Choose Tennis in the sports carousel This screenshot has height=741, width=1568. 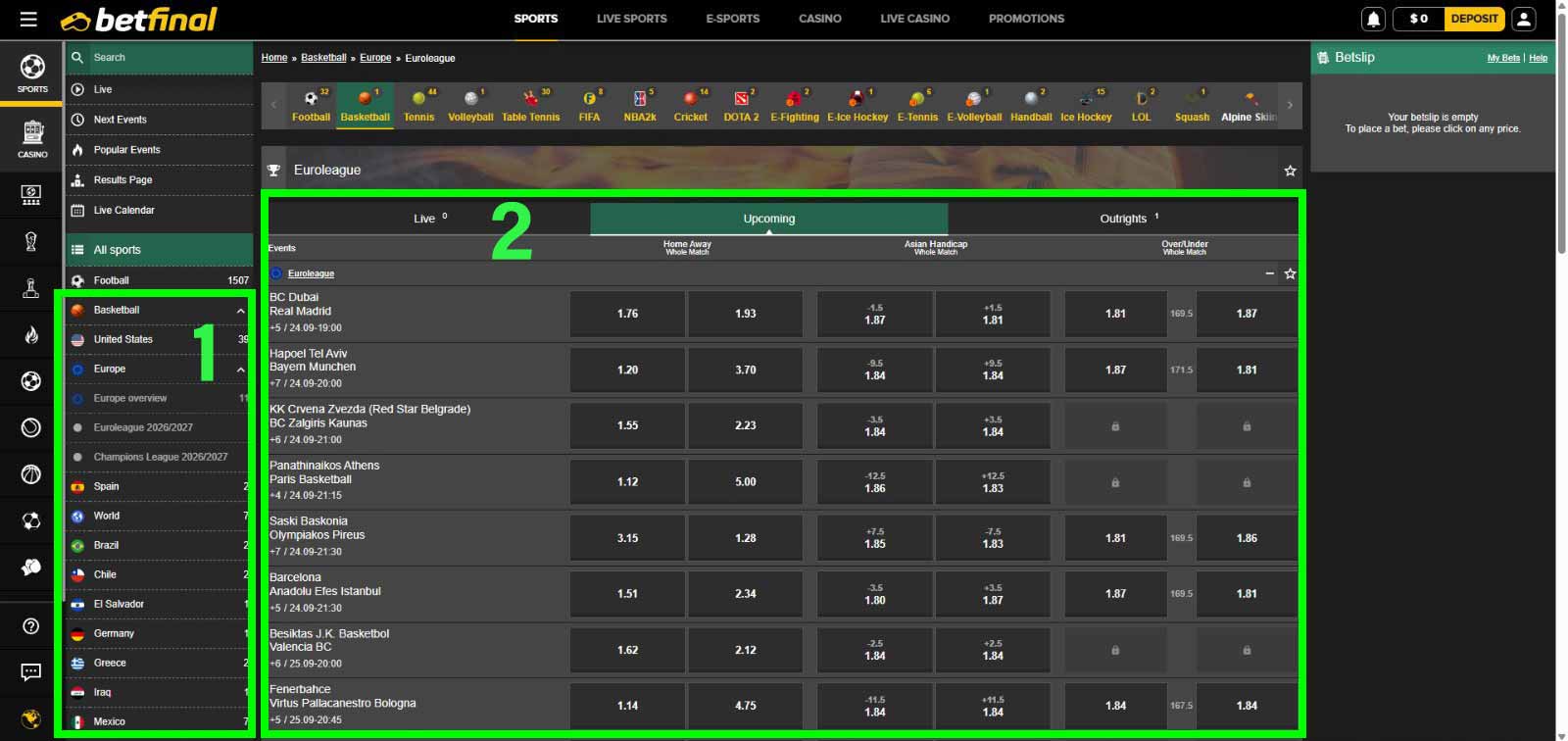click(418, 106)
